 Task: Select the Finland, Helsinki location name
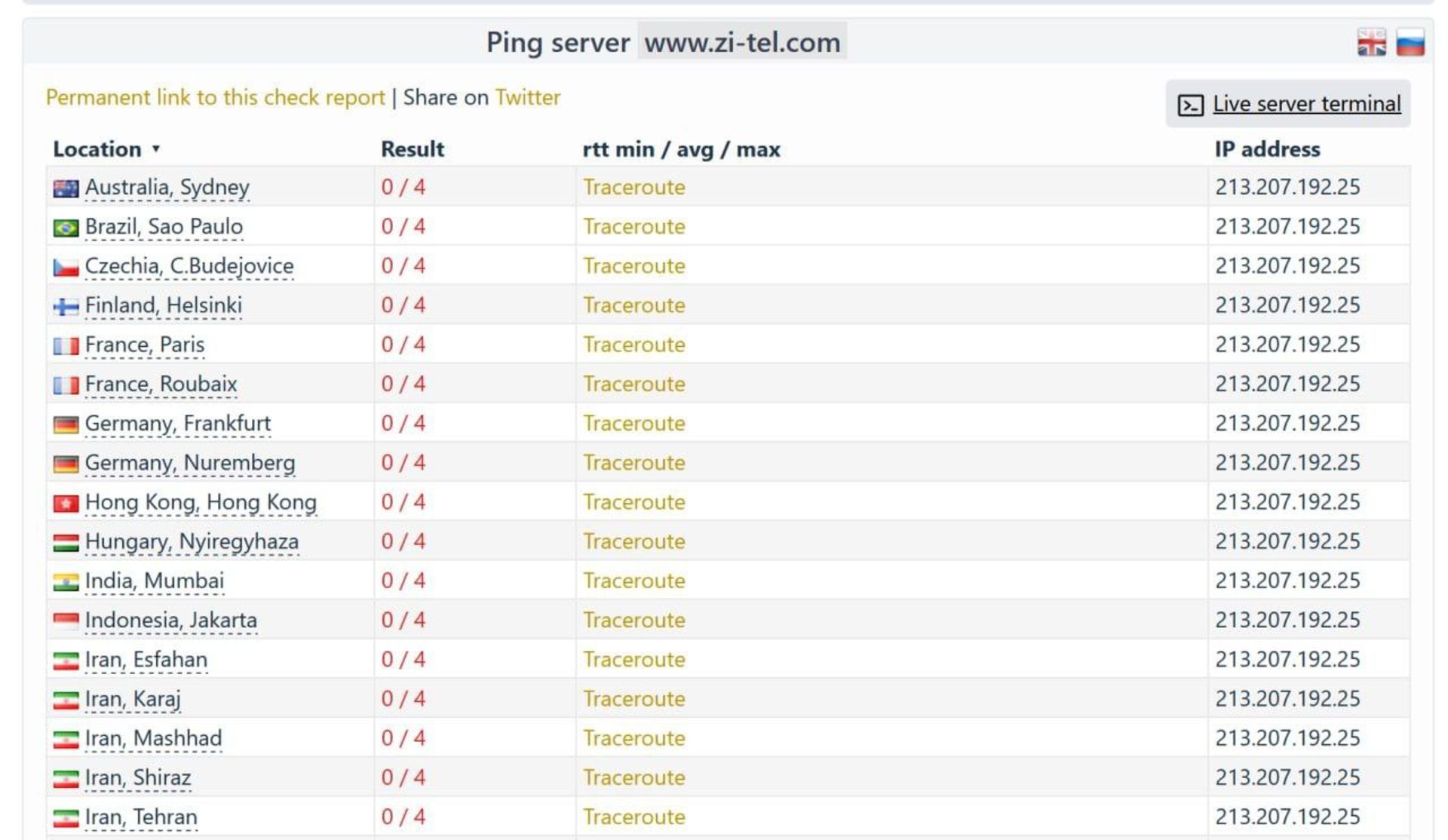click(x=163, y=305)
